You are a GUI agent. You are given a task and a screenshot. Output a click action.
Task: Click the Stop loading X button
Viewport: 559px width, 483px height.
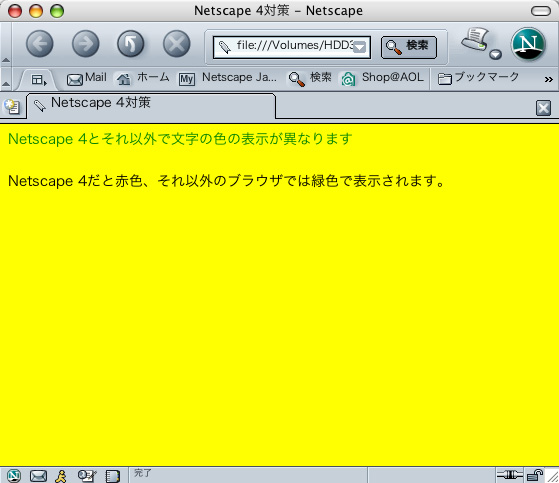176,44
